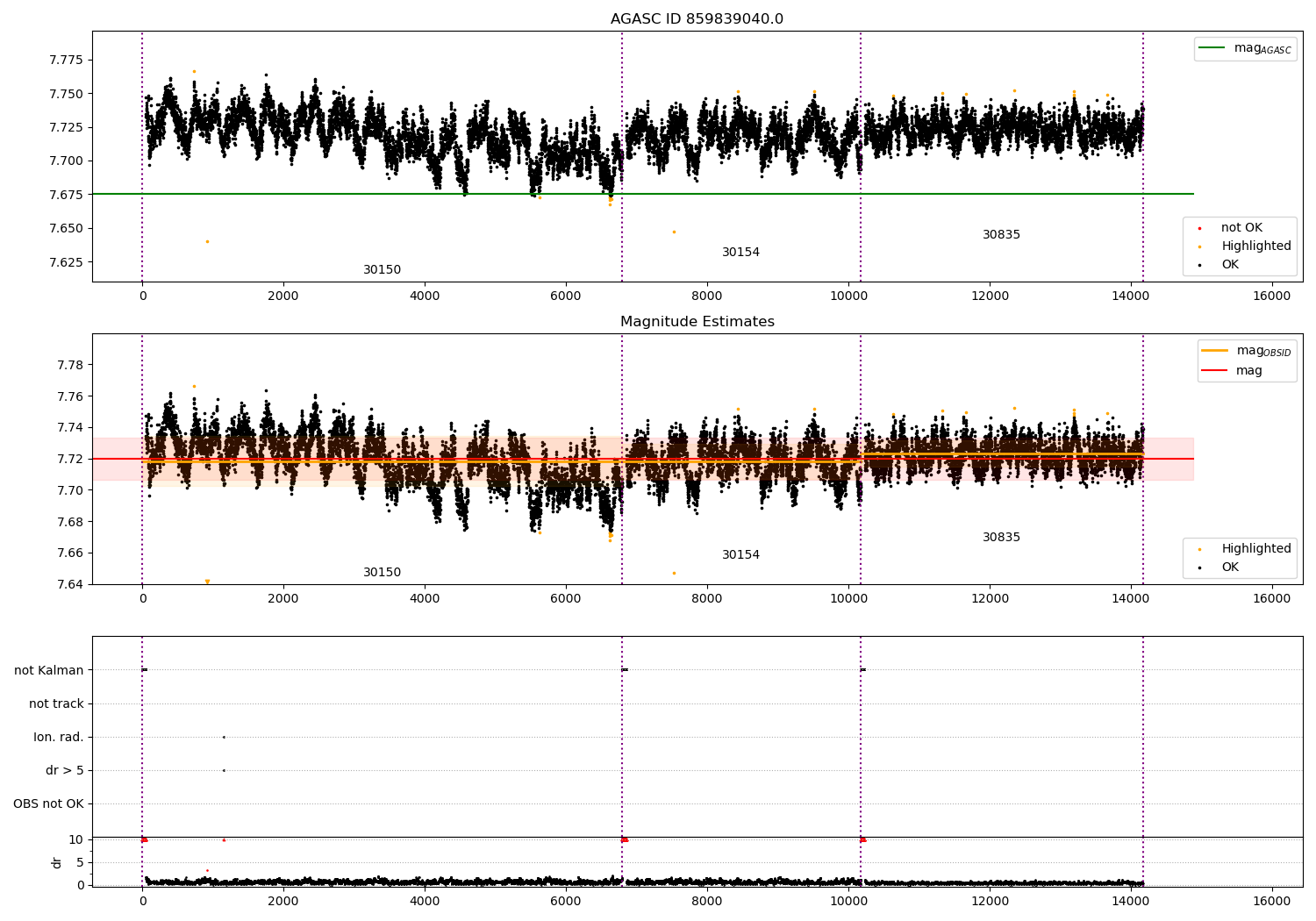Click y-axis tick "7.675" on top plot
The image size is (1316, 921).
(67, 195)
